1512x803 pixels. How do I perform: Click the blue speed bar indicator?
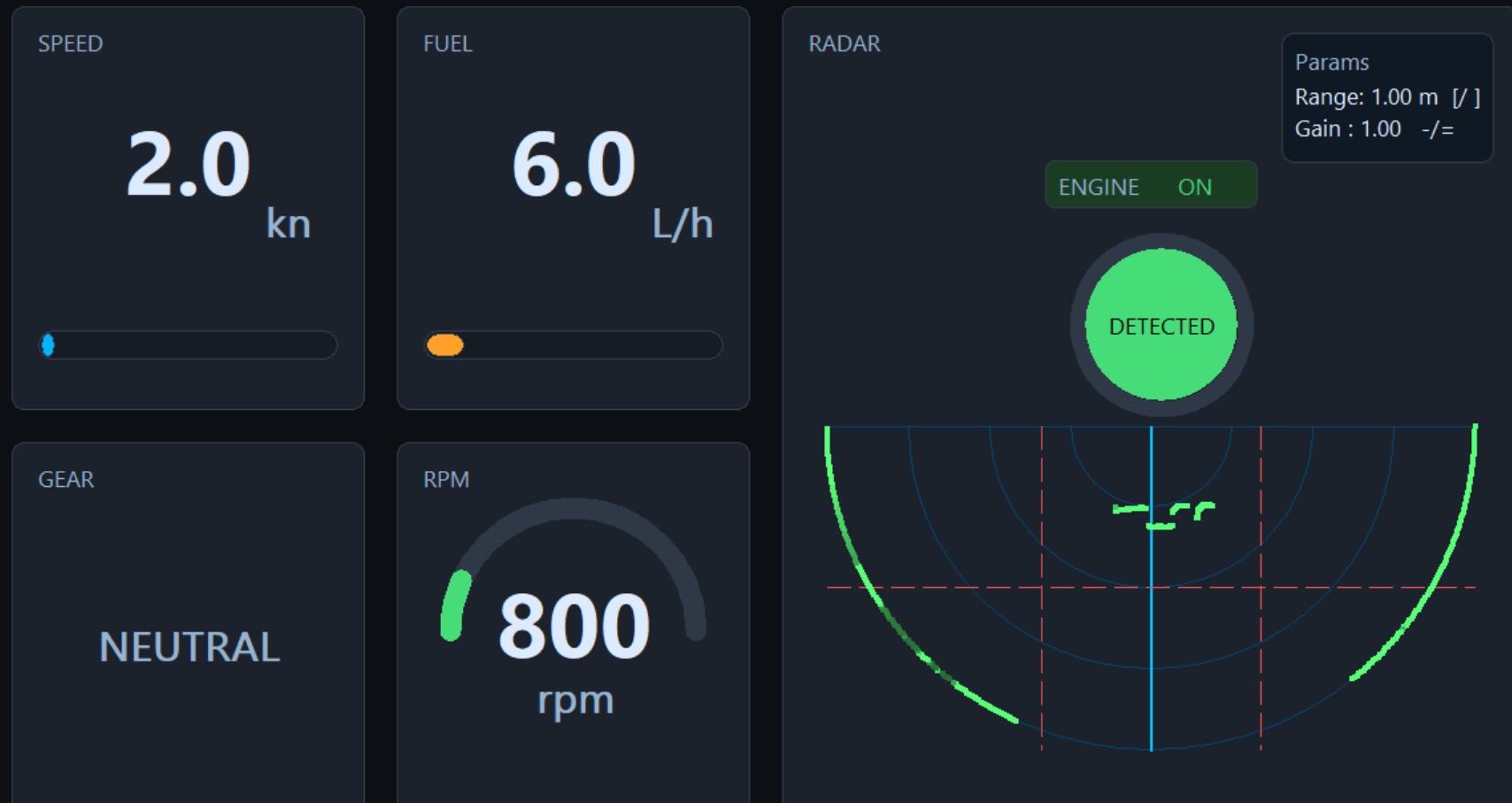pos(49,345)
